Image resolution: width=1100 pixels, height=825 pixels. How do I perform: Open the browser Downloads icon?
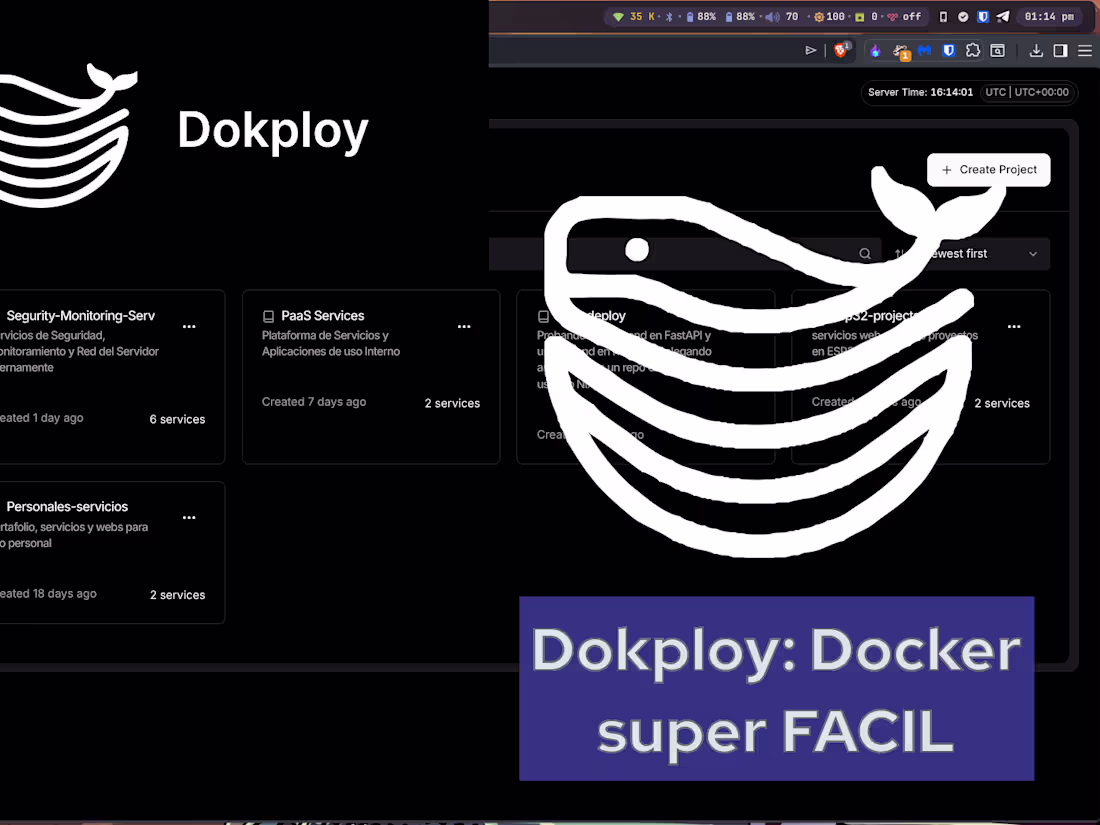coord(1035,50)
